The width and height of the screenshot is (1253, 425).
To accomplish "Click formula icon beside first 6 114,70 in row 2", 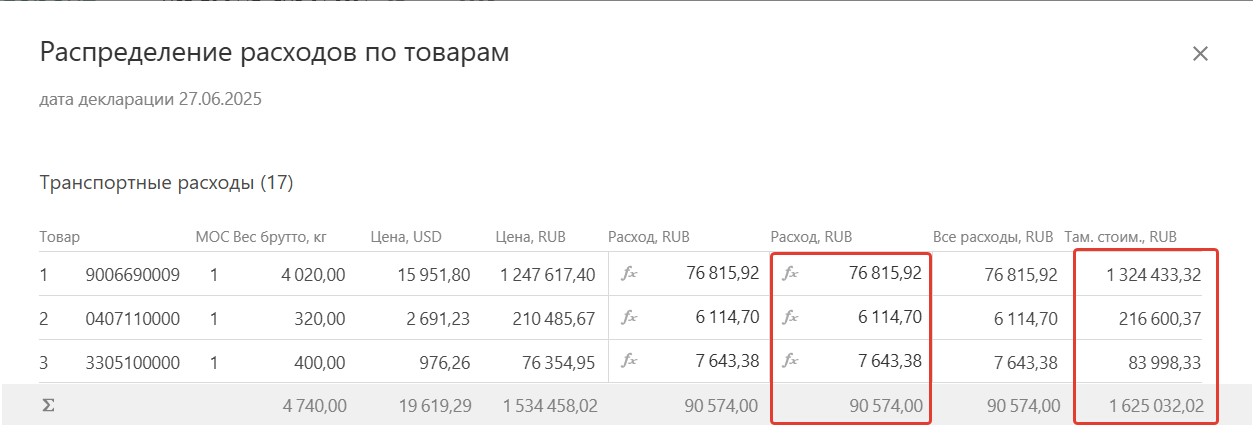I will pyautogui.click(x=629, y=318).
